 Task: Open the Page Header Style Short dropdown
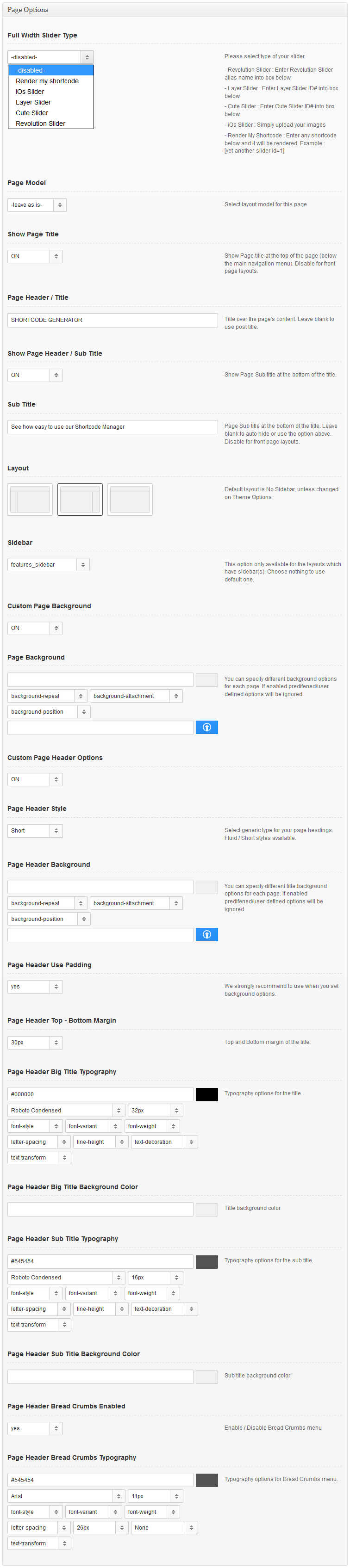pyautogui.click(x=35, y=831)
